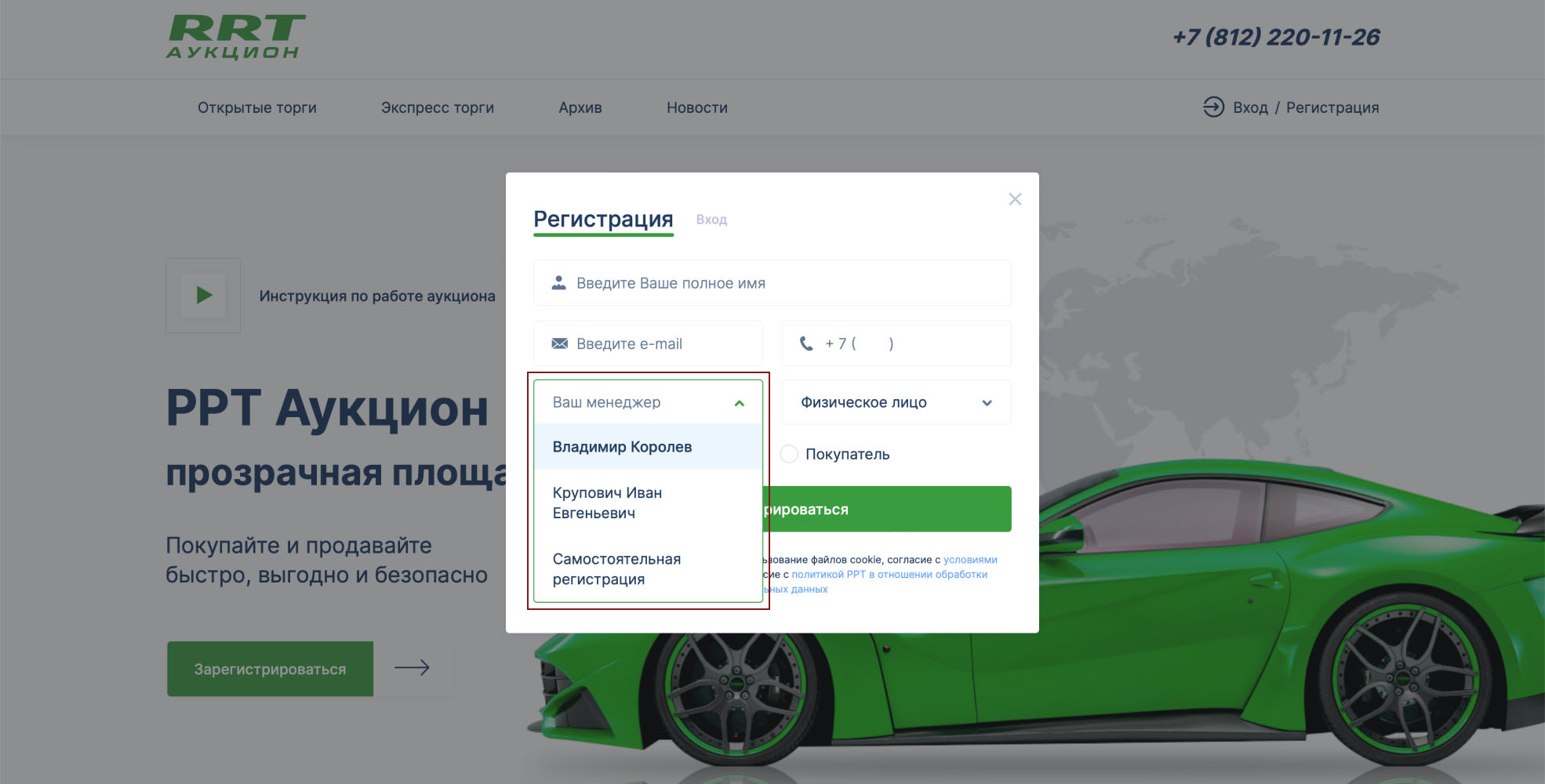Click the full name input field
This screenshot has height=784, width=1545.
[772, 283]
